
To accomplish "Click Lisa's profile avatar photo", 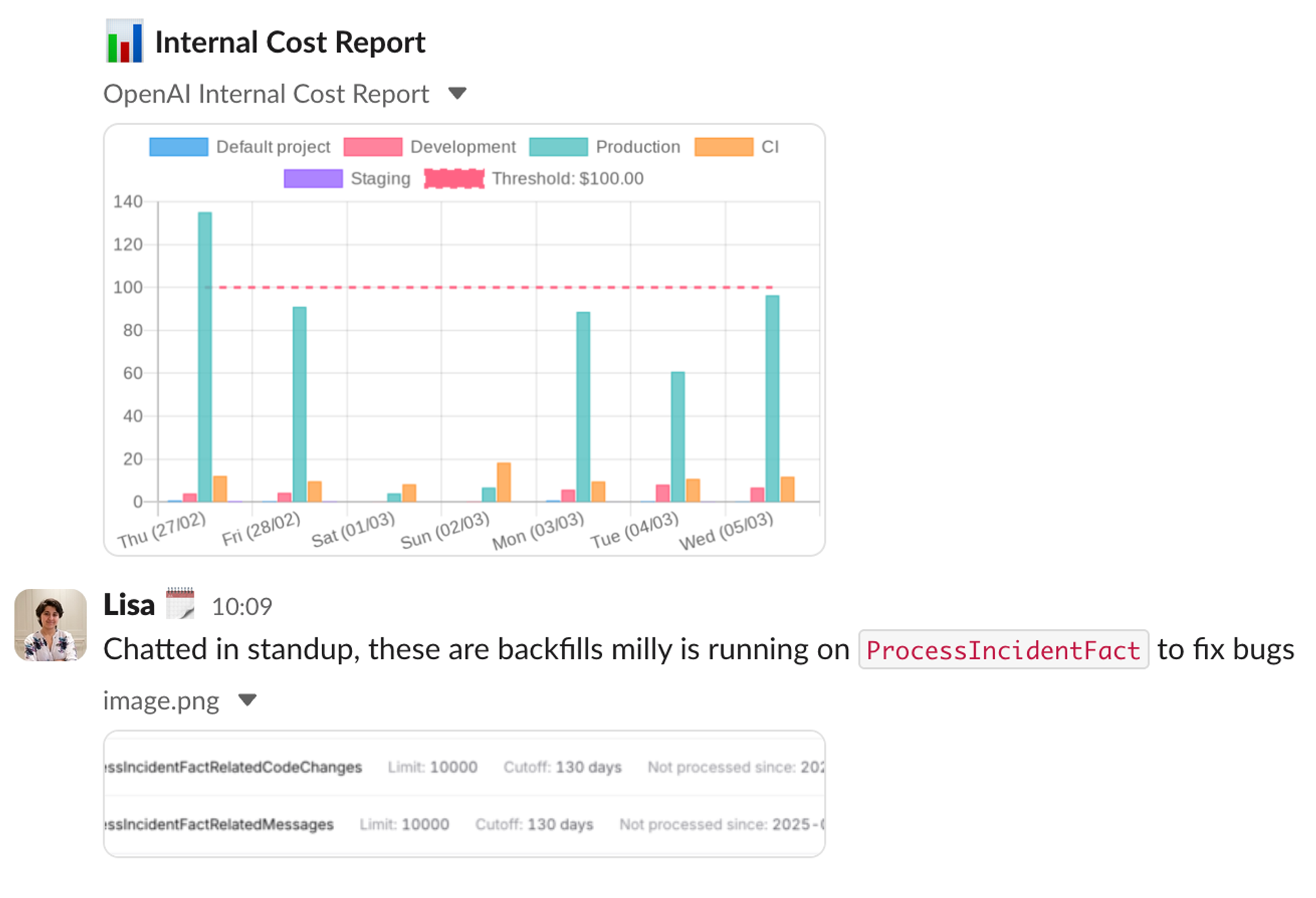I will (x=51, y=625).
